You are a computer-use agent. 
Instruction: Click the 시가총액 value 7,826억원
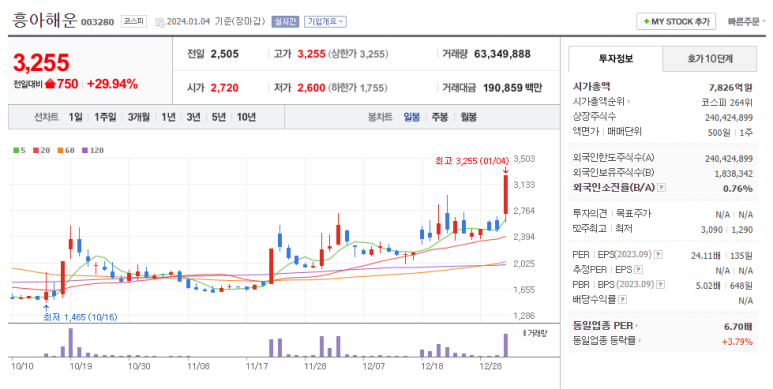pos(731,88)
